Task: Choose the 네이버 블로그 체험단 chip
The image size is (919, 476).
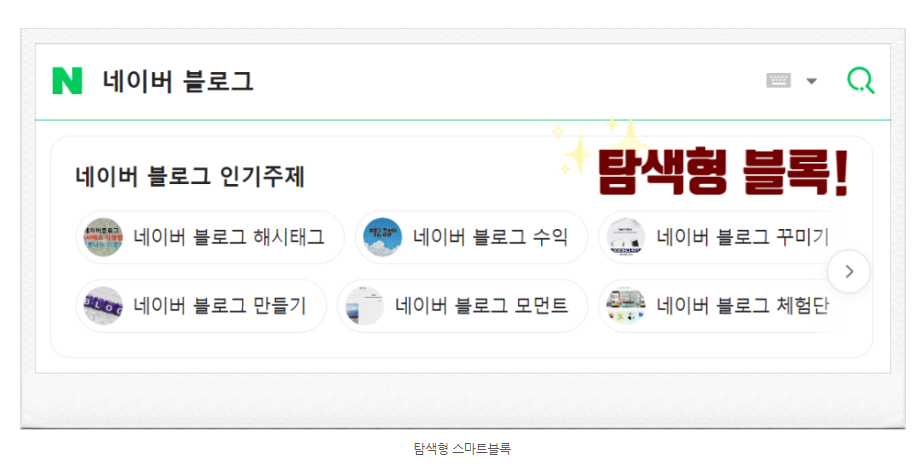Action: pos(721,305)
